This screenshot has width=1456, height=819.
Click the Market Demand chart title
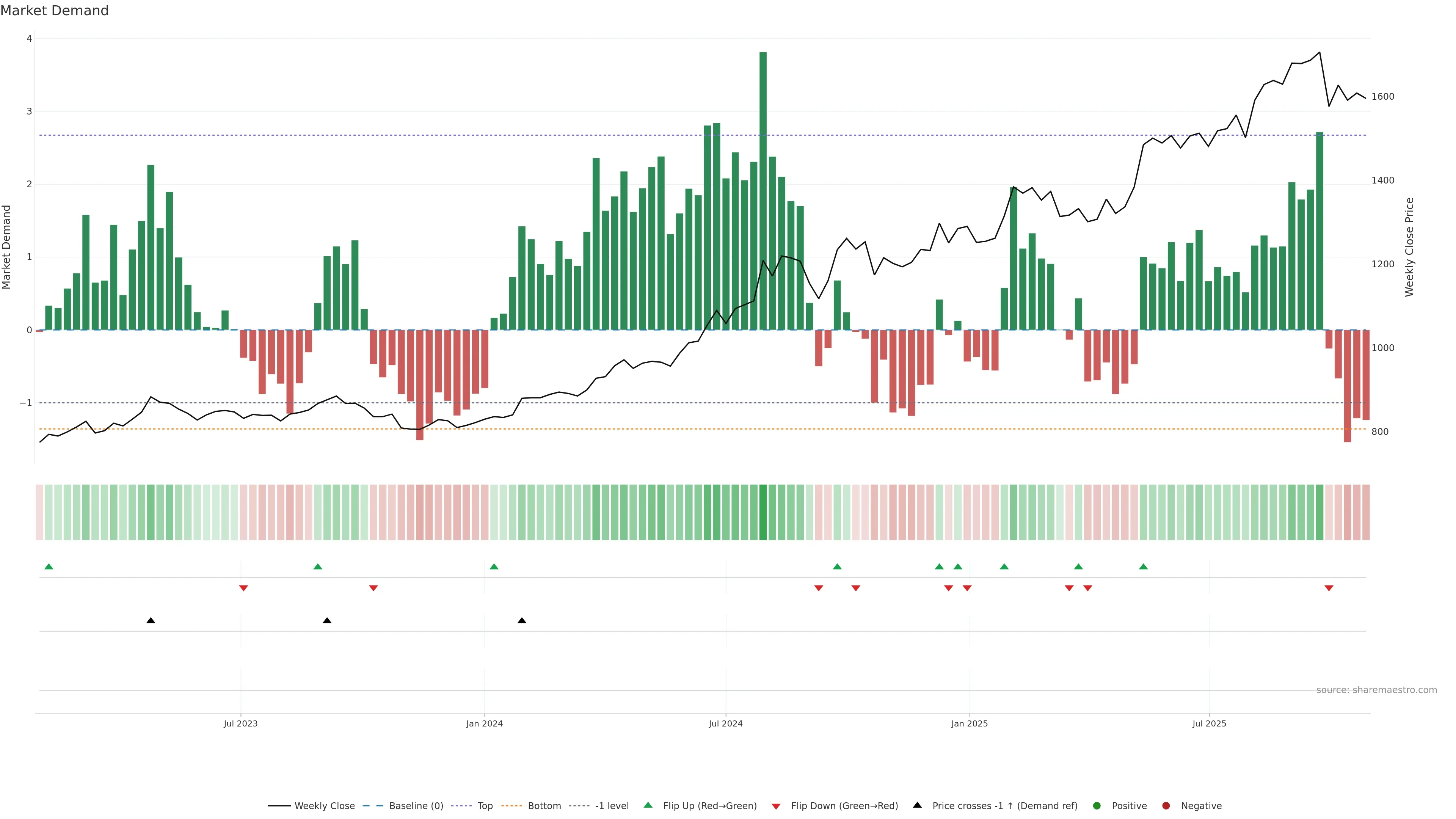(54, 11)
